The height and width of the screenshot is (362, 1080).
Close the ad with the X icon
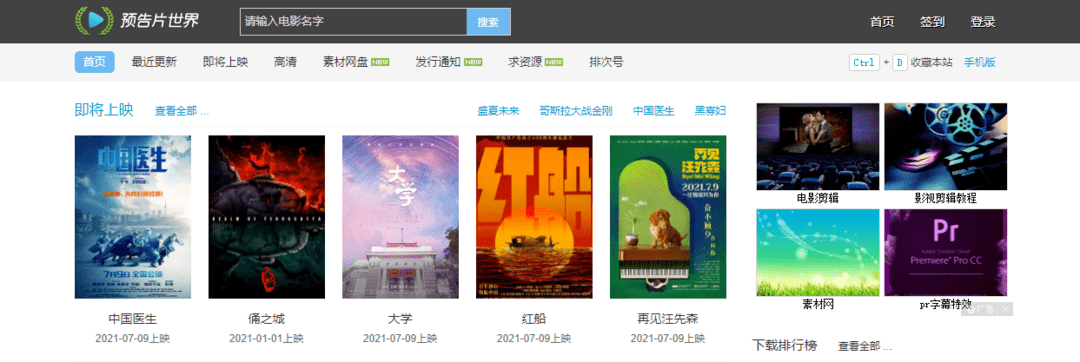coord(1006,310)
